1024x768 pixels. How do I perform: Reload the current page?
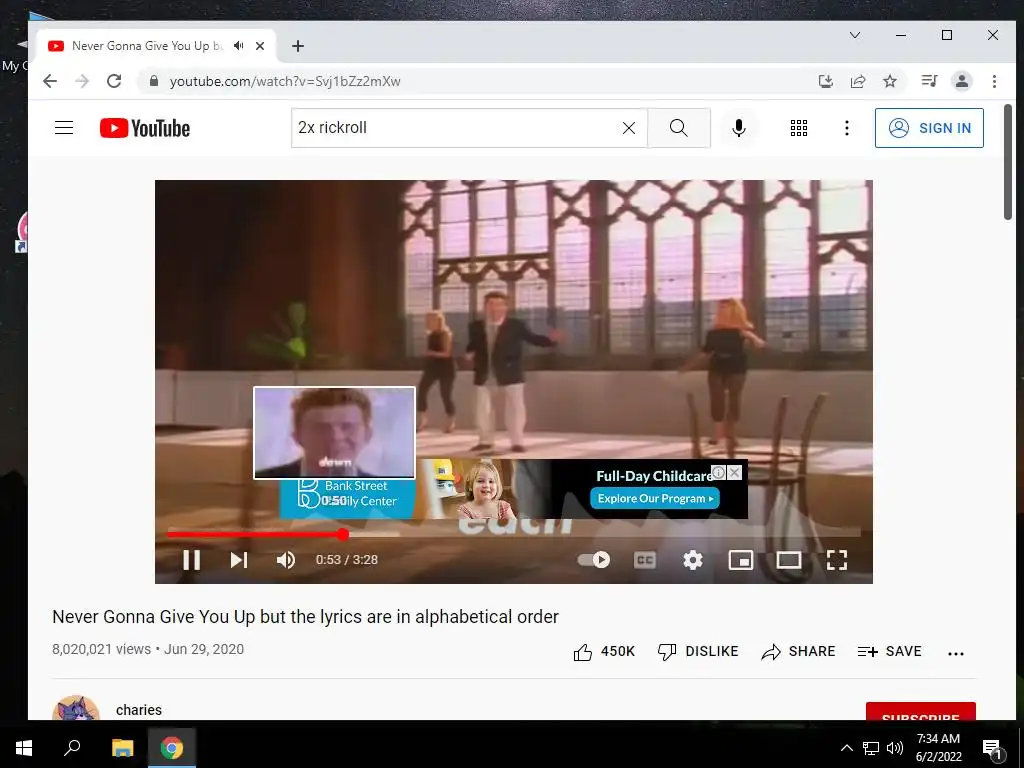tap(114, 81)
